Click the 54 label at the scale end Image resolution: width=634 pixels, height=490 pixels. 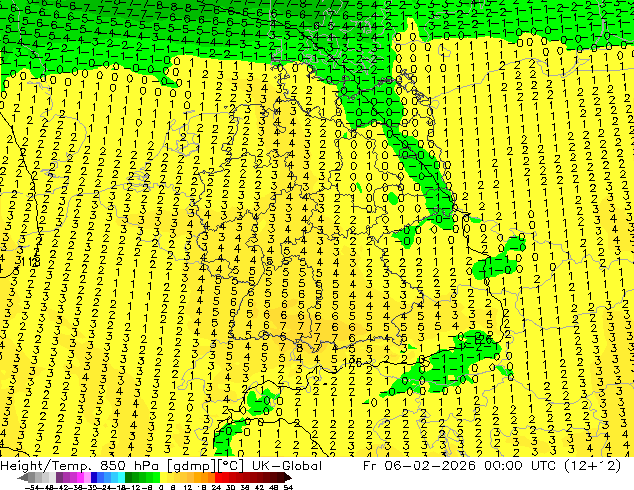[x=288, y=487]
